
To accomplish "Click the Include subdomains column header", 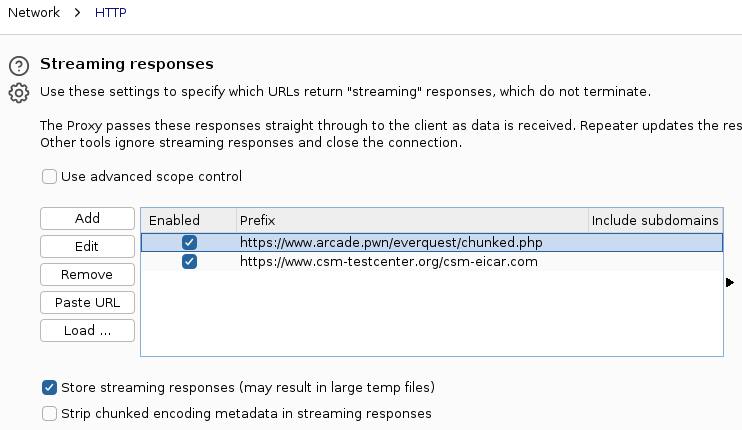I will pos(655,220).
